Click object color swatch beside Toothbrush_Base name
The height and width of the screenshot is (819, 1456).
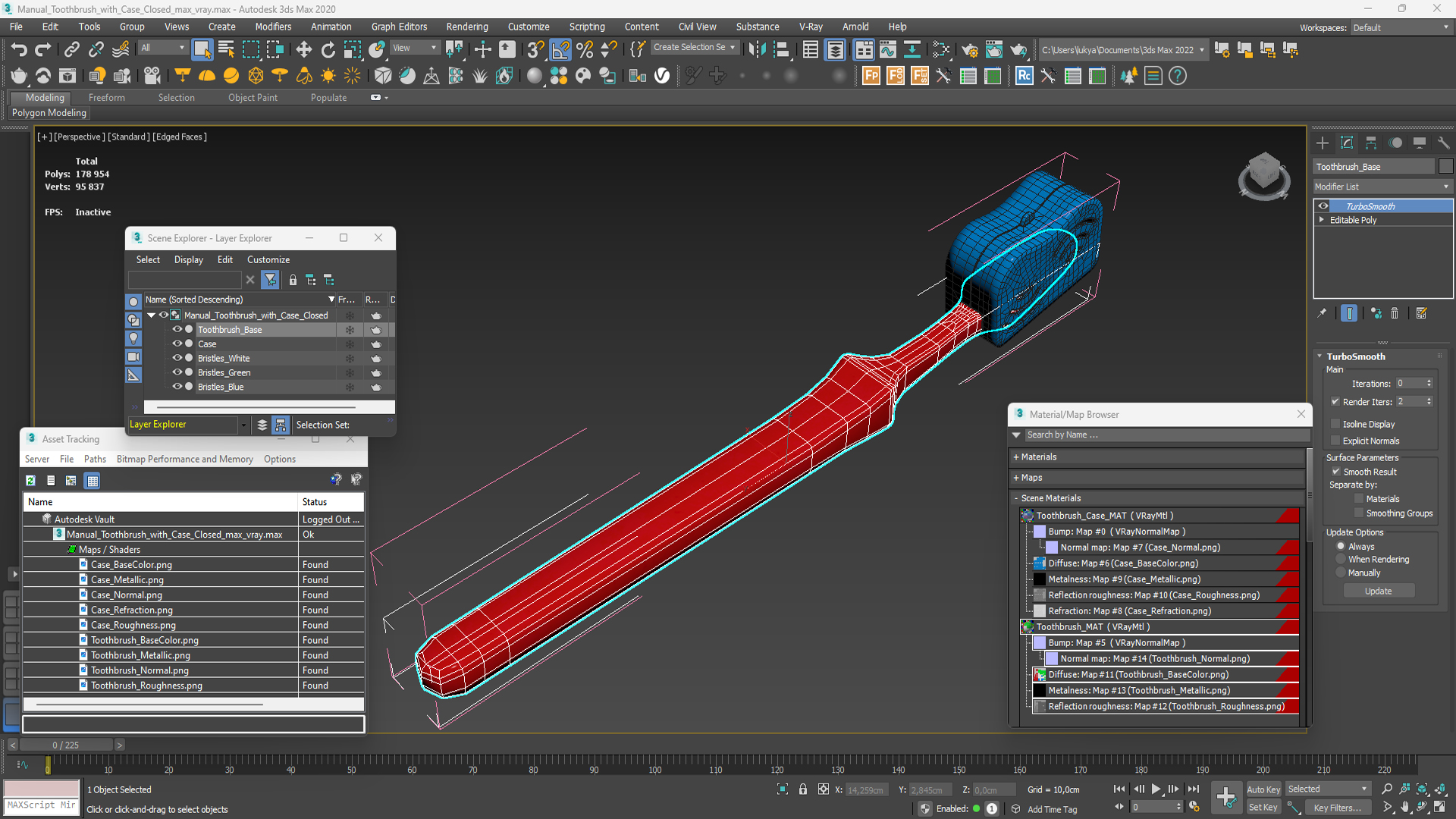1445,167
